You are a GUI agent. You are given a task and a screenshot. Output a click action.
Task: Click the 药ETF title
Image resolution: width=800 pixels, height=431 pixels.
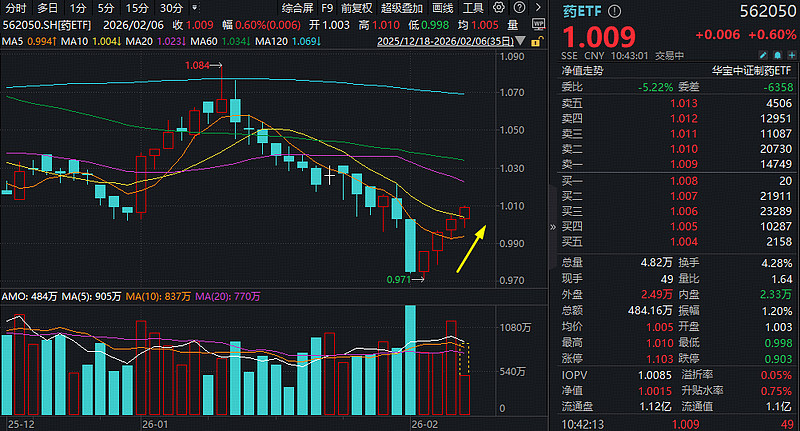(582, 11)
